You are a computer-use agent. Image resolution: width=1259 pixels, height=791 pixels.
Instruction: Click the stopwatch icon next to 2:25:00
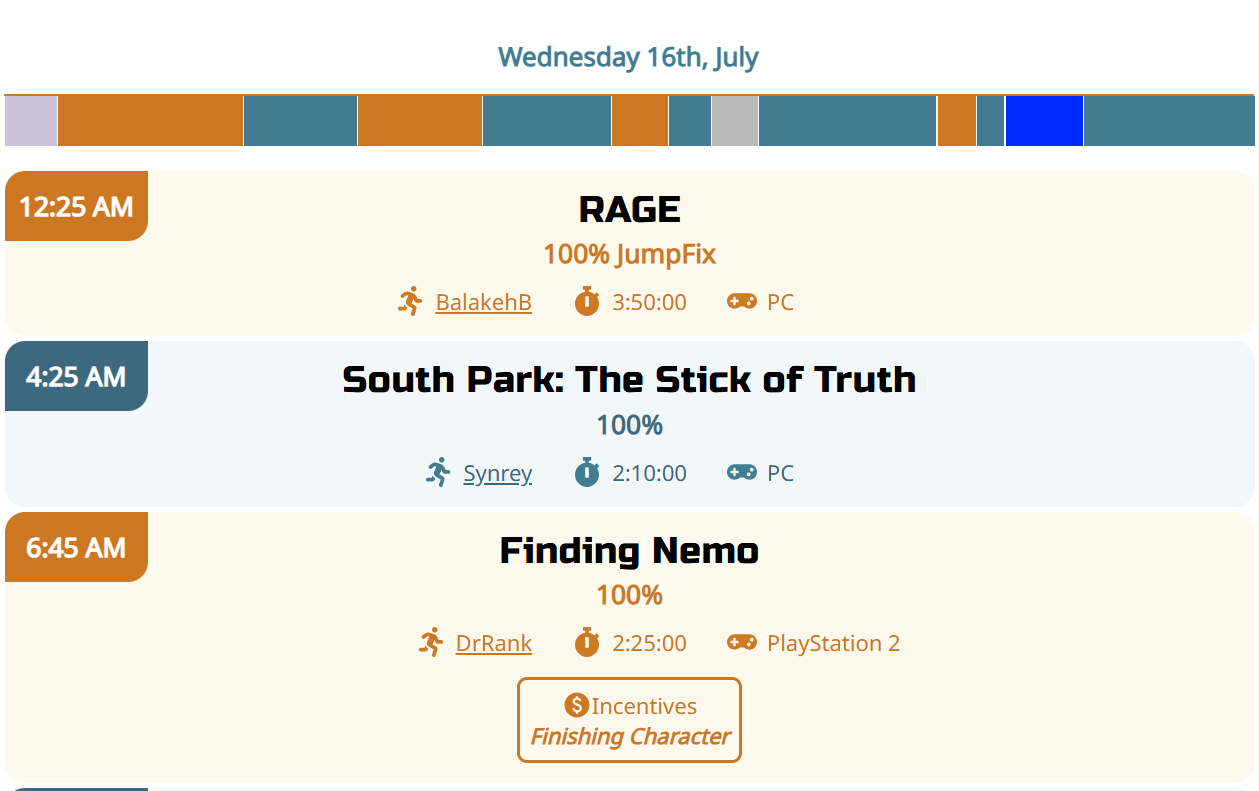tap(587, 643)
